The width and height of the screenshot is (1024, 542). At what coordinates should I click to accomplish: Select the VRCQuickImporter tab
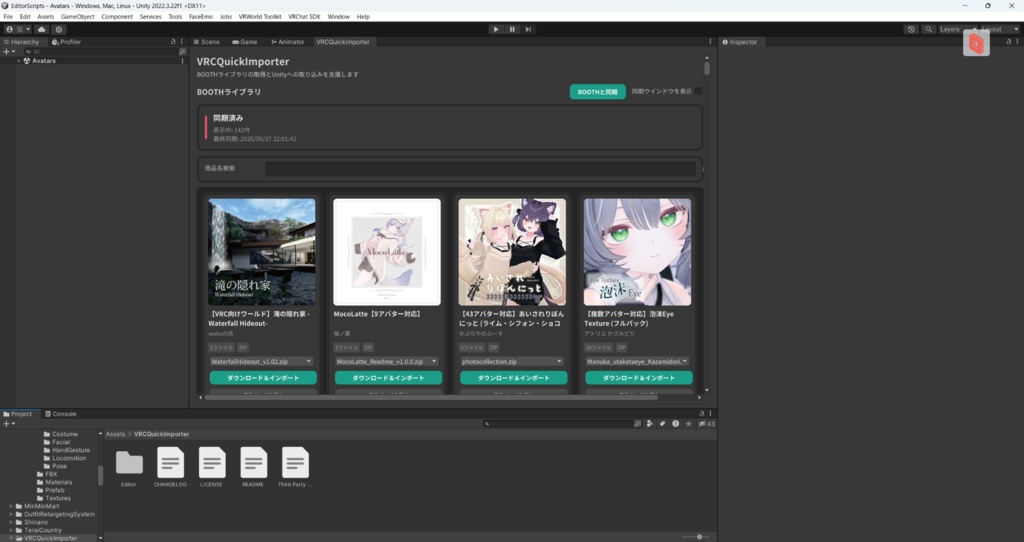click(x=343, y=42)
